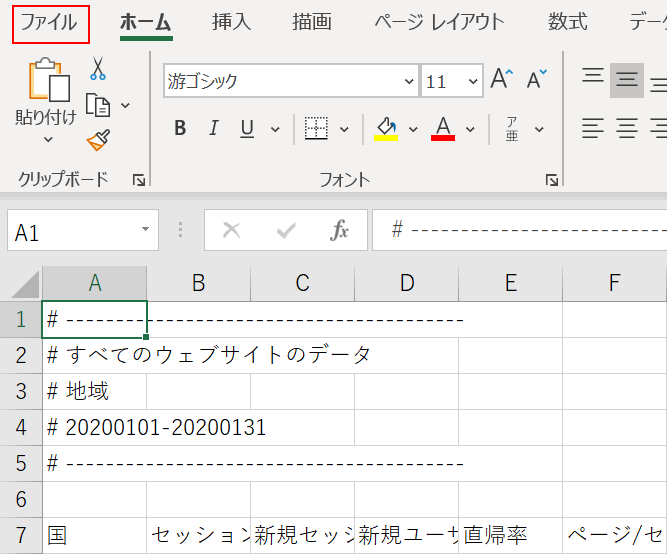Click the Borders icon in font group
Image resolution: width=667 pixels, height=554 pixels.
click(x=316, y=128)
